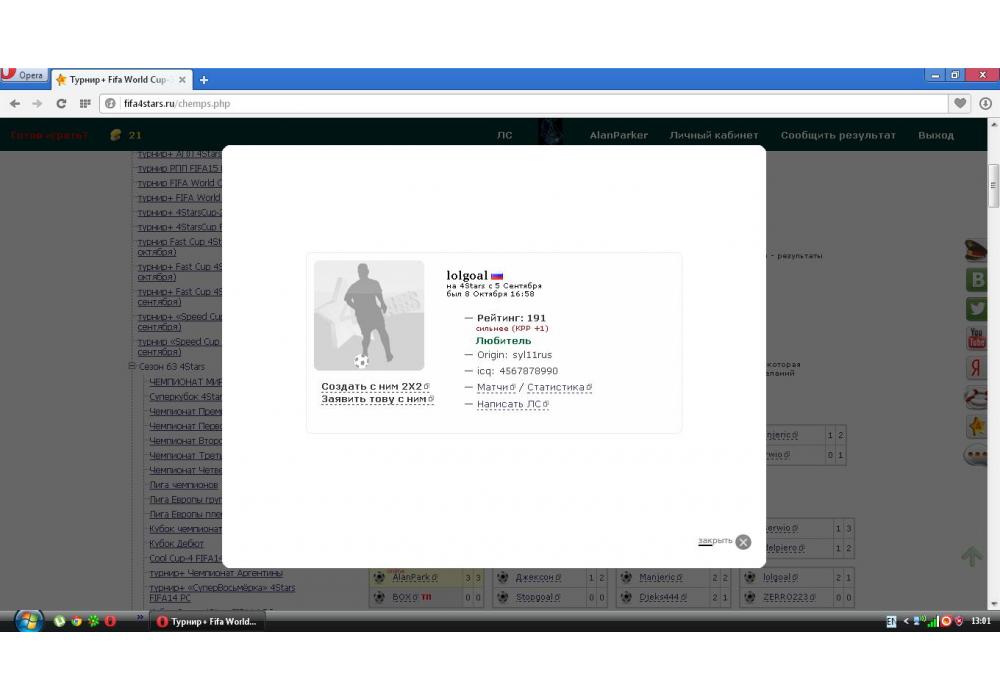Reload the page with the refresh icon
Viewport: 1000px width, 700px height.
point(61,103)
